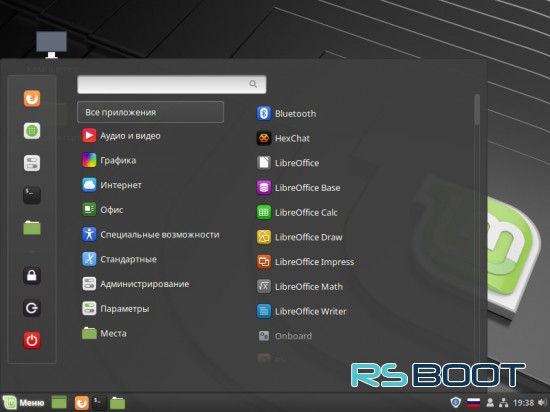Open the network connections tray icon
The width and height of the screenshot is (550, 412).
pos(503,403)
